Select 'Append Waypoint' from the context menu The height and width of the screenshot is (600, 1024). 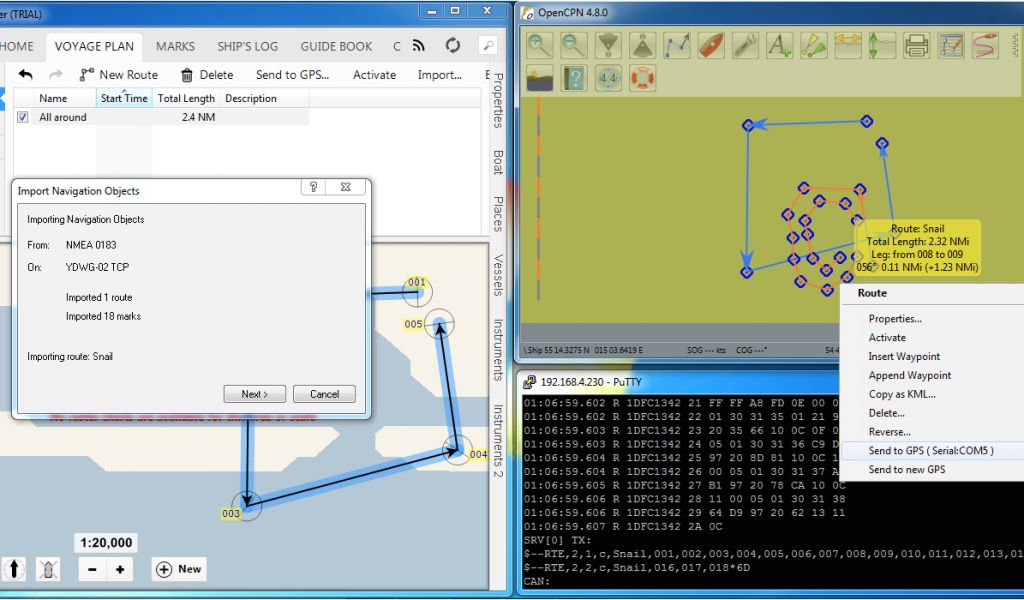(909, 375)
